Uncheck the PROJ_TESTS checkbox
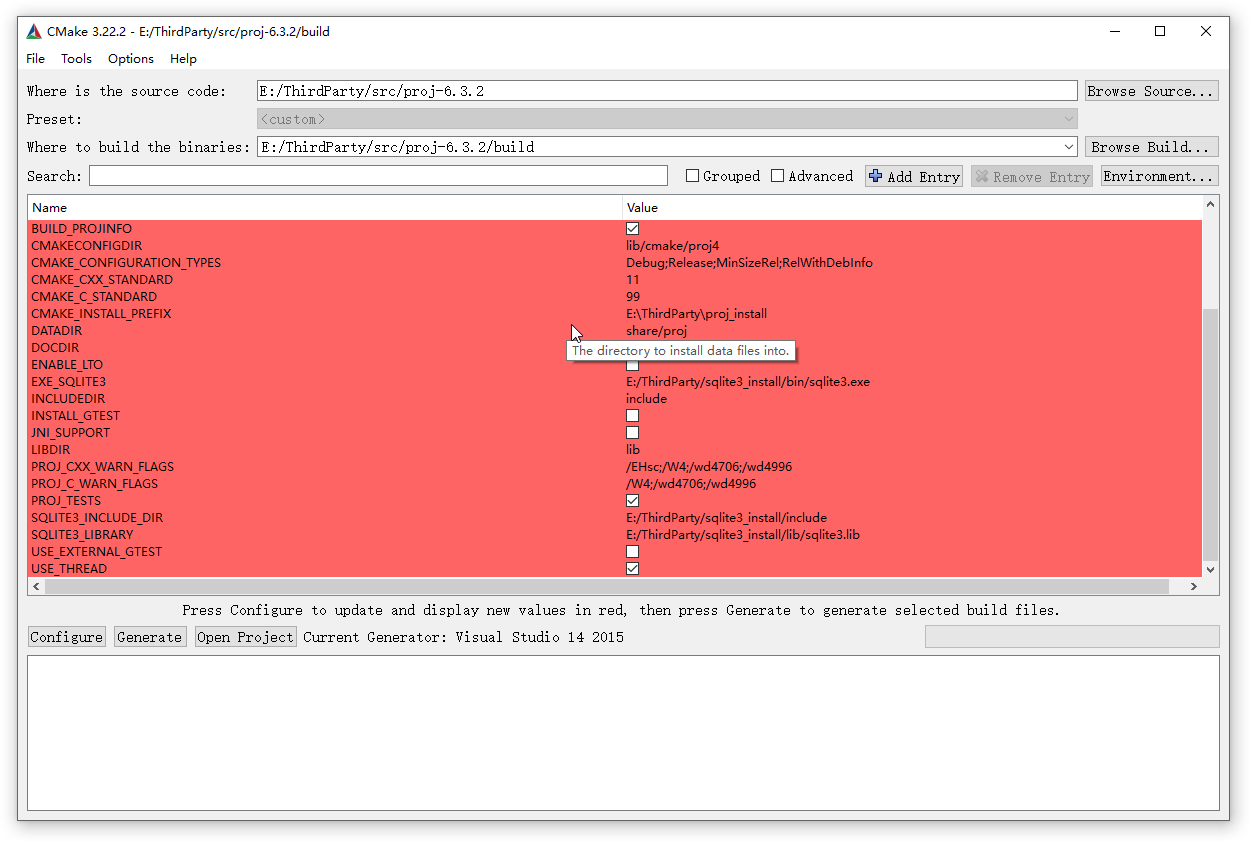 pos(633,501)
